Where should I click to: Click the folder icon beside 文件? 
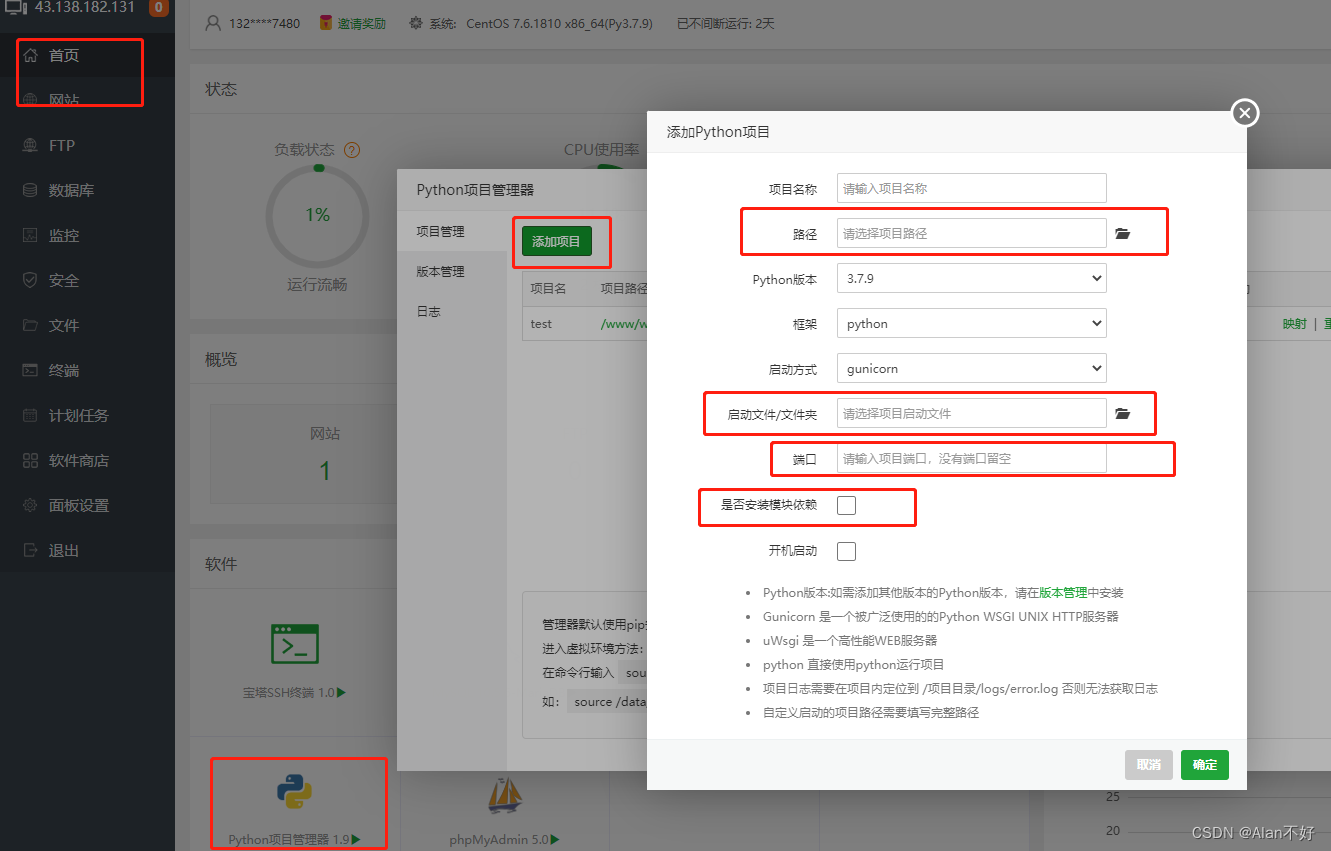pyautogui.click(x=30, y=325)
